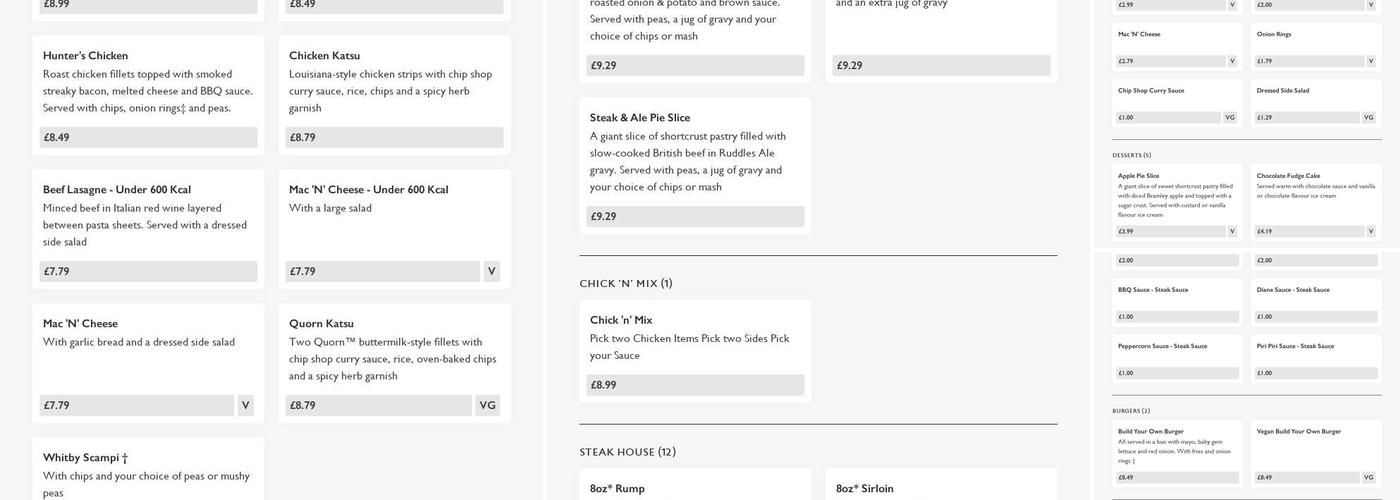Click the V badge on Chocolate Fudge Cake

[1370, 231]
